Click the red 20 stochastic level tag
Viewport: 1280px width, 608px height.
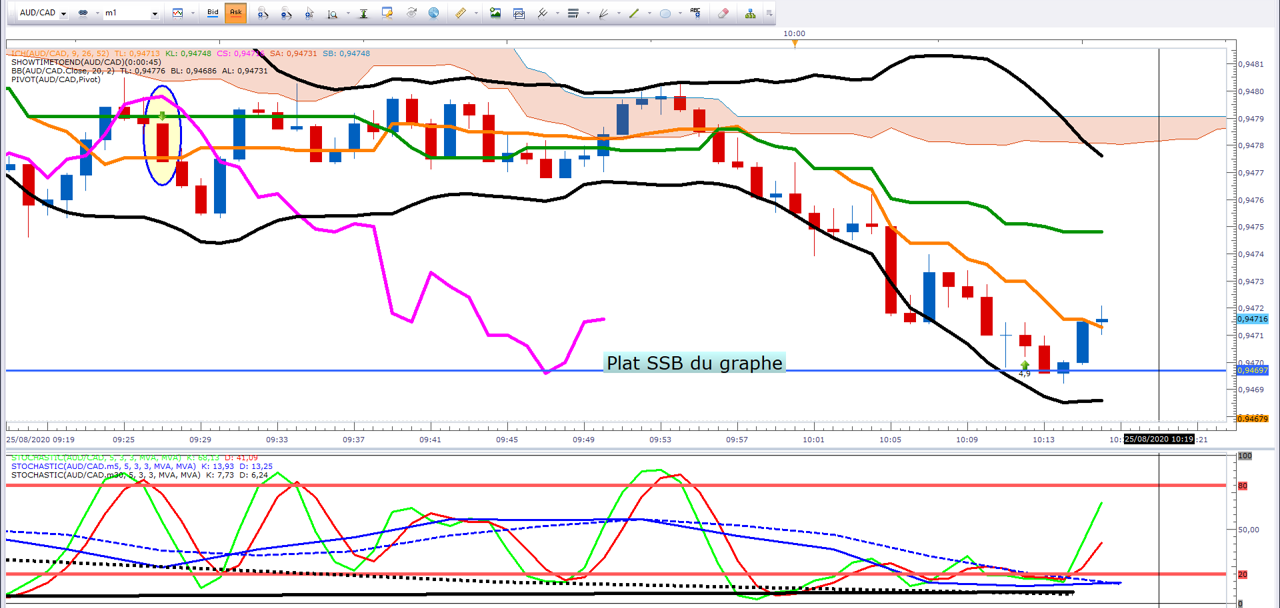point(1244,574)
